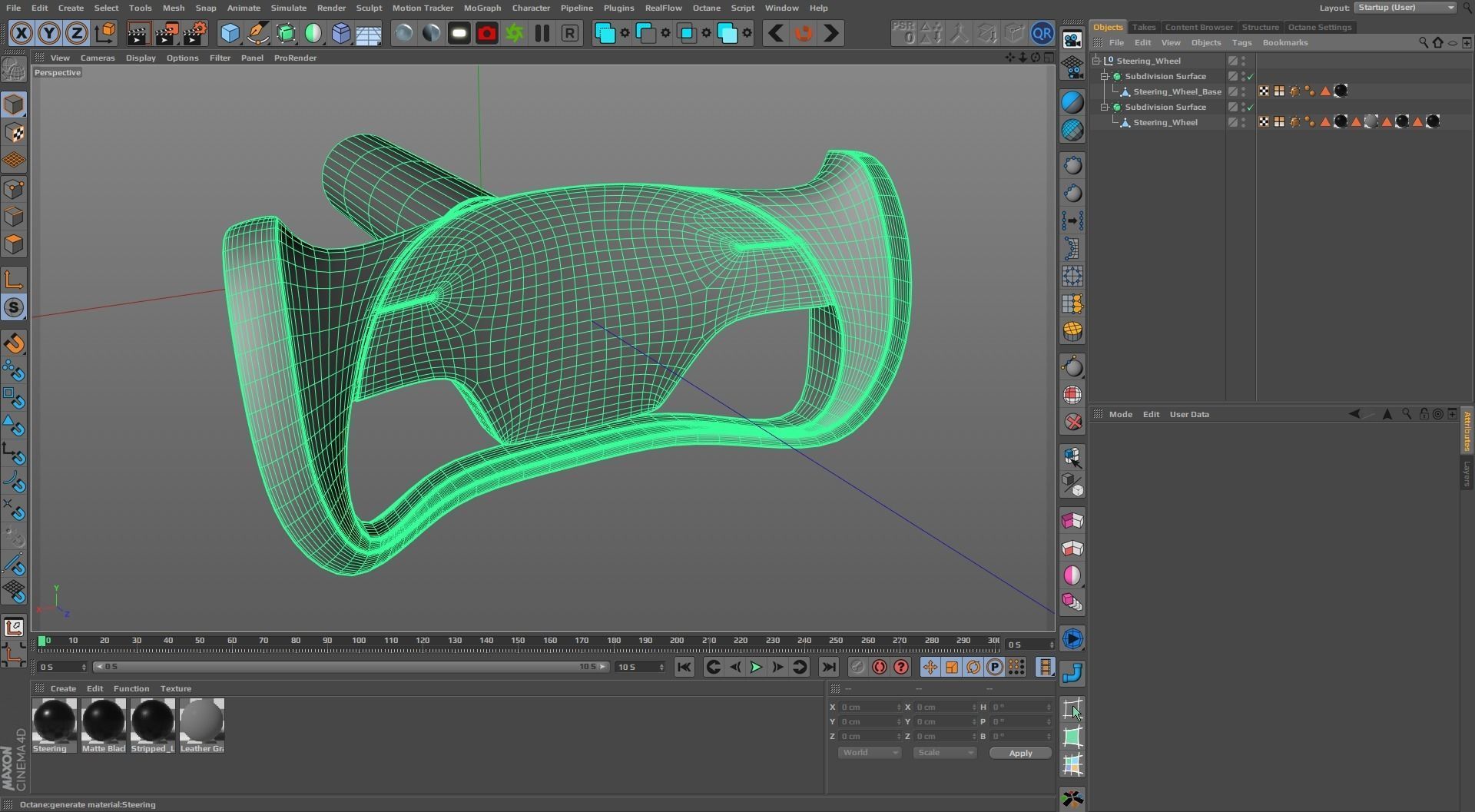Click the green Octane gear icon
This screenshot has height=812, width=1475.
(x=515, y=33)
